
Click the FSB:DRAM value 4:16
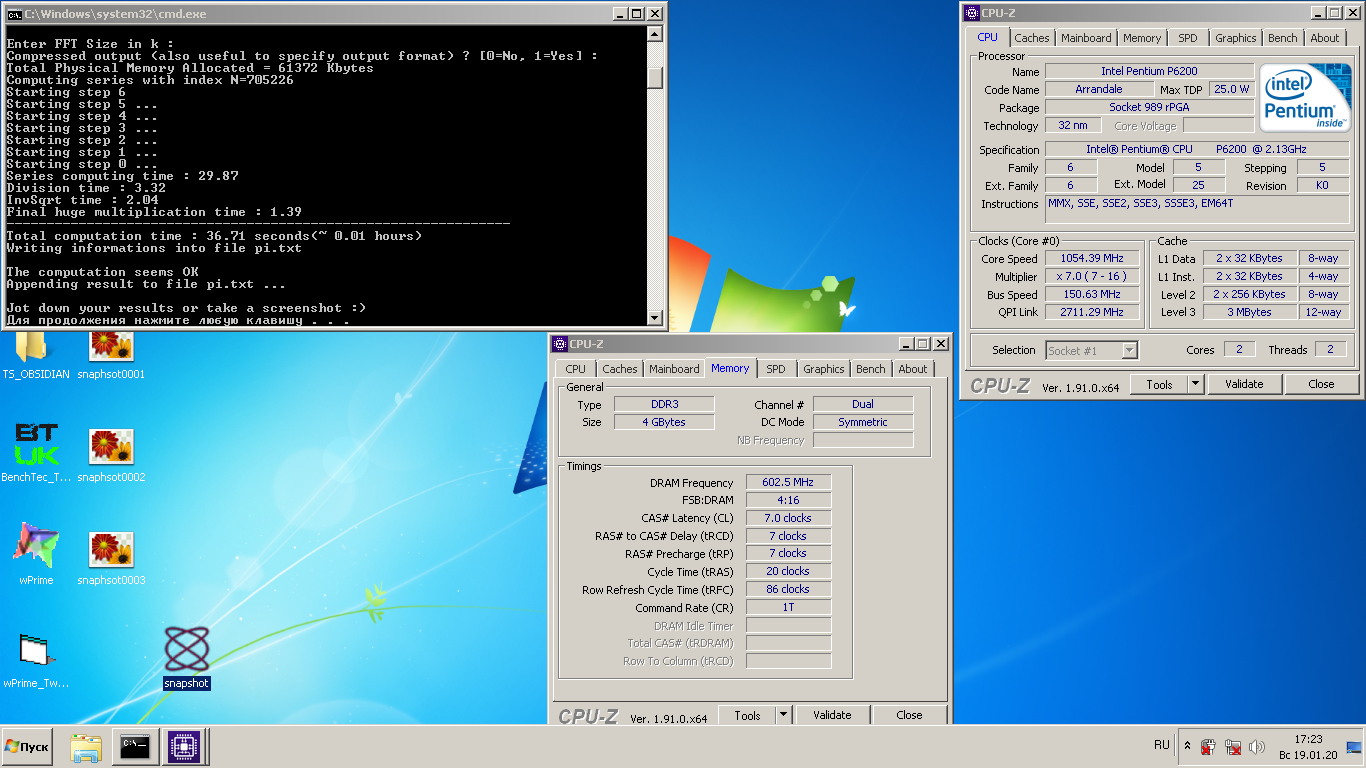(788, 500)
